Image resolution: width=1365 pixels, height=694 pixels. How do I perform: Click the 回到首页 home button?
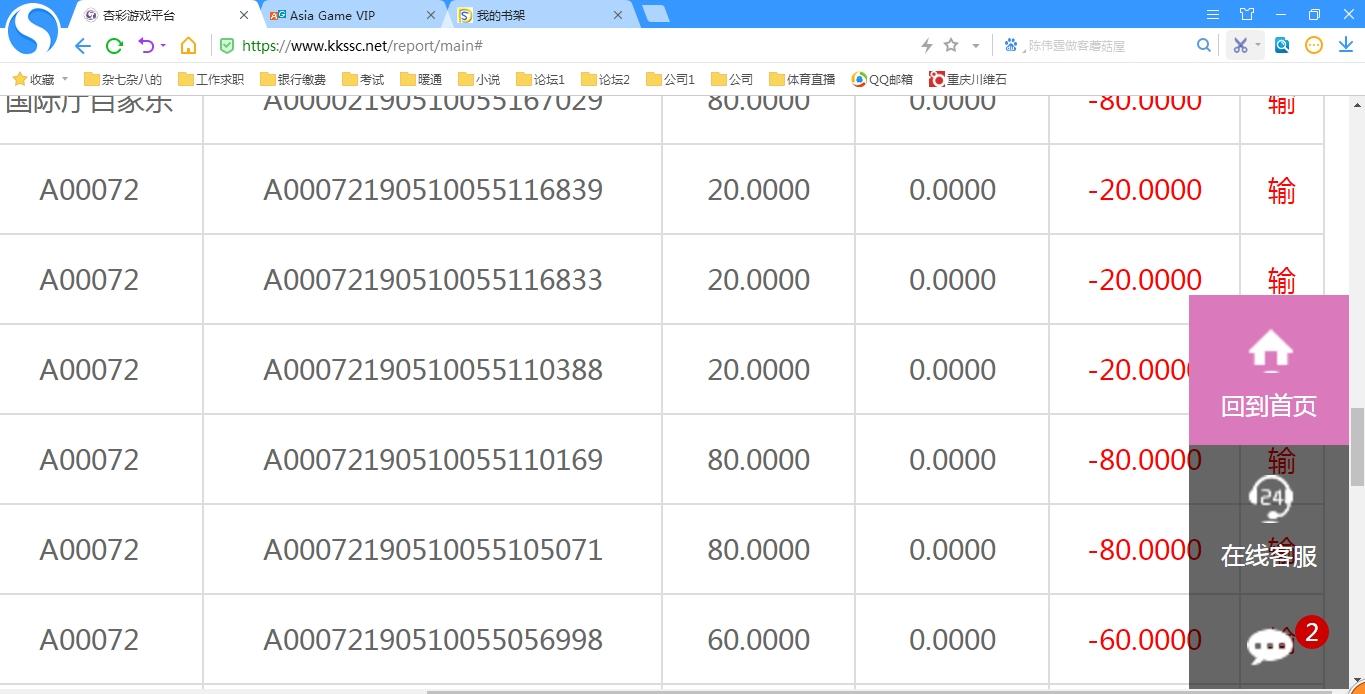coord(1268,372)
